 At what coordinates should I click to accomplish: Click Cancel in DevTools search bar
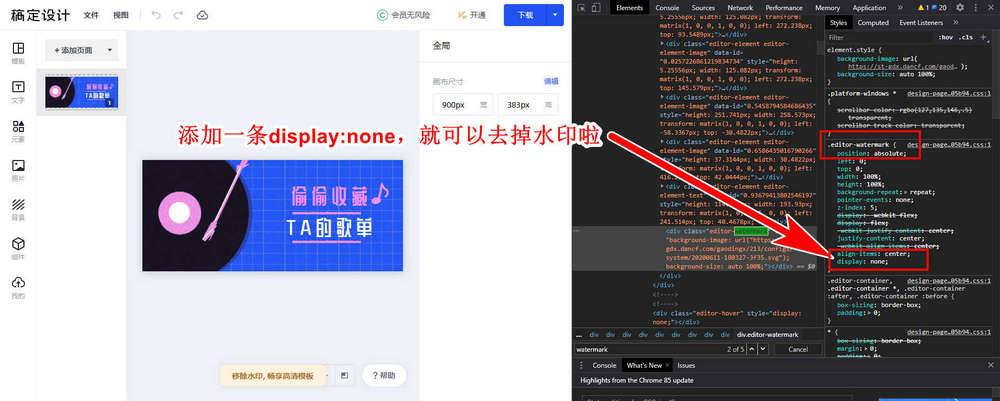[798, 349]
